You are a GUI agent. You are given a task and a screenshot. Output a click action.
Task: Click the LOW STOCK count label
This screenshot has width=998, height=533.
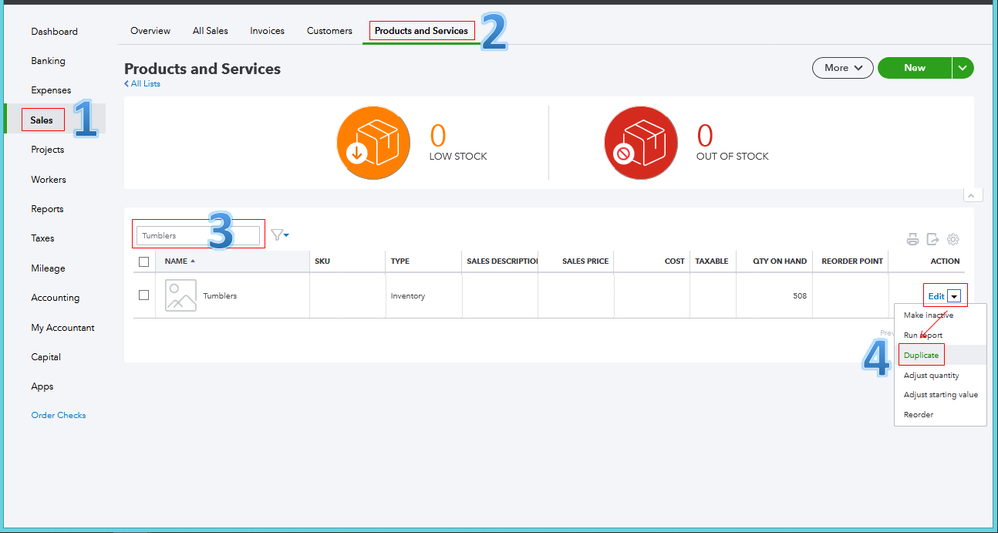(x=458, y=156)
